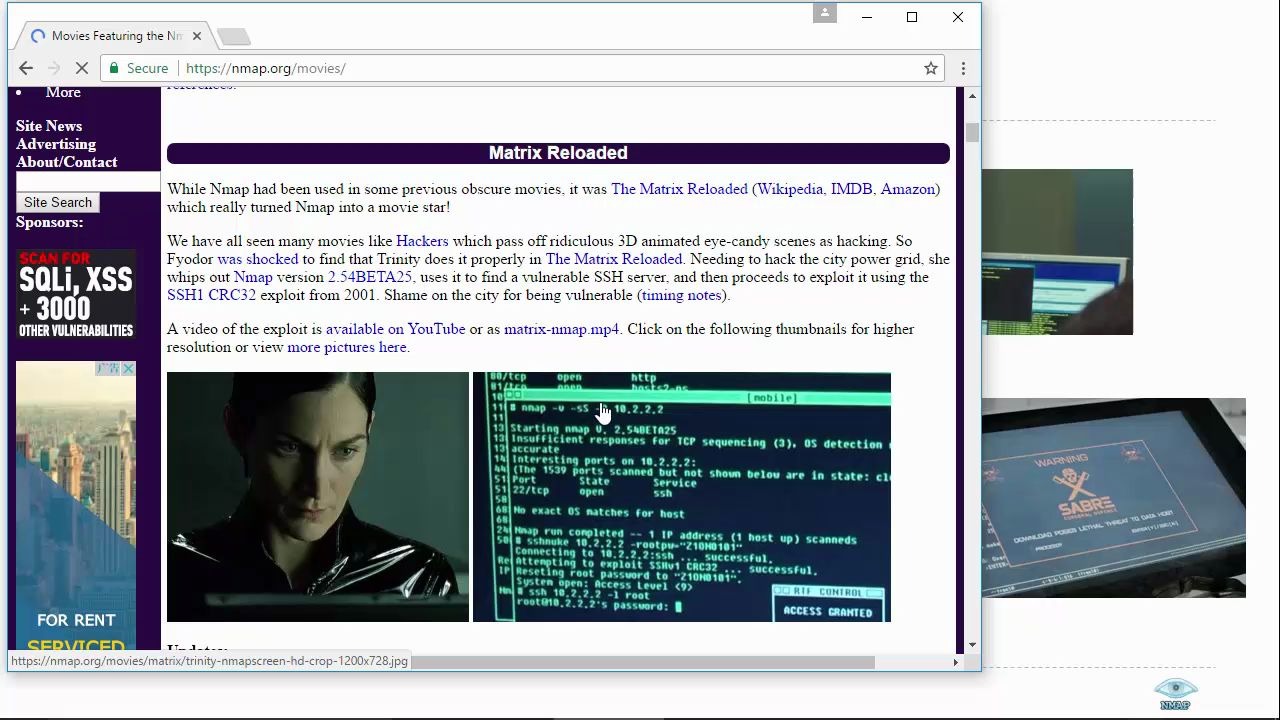Open the More link in the sidebar

point(63,92)
